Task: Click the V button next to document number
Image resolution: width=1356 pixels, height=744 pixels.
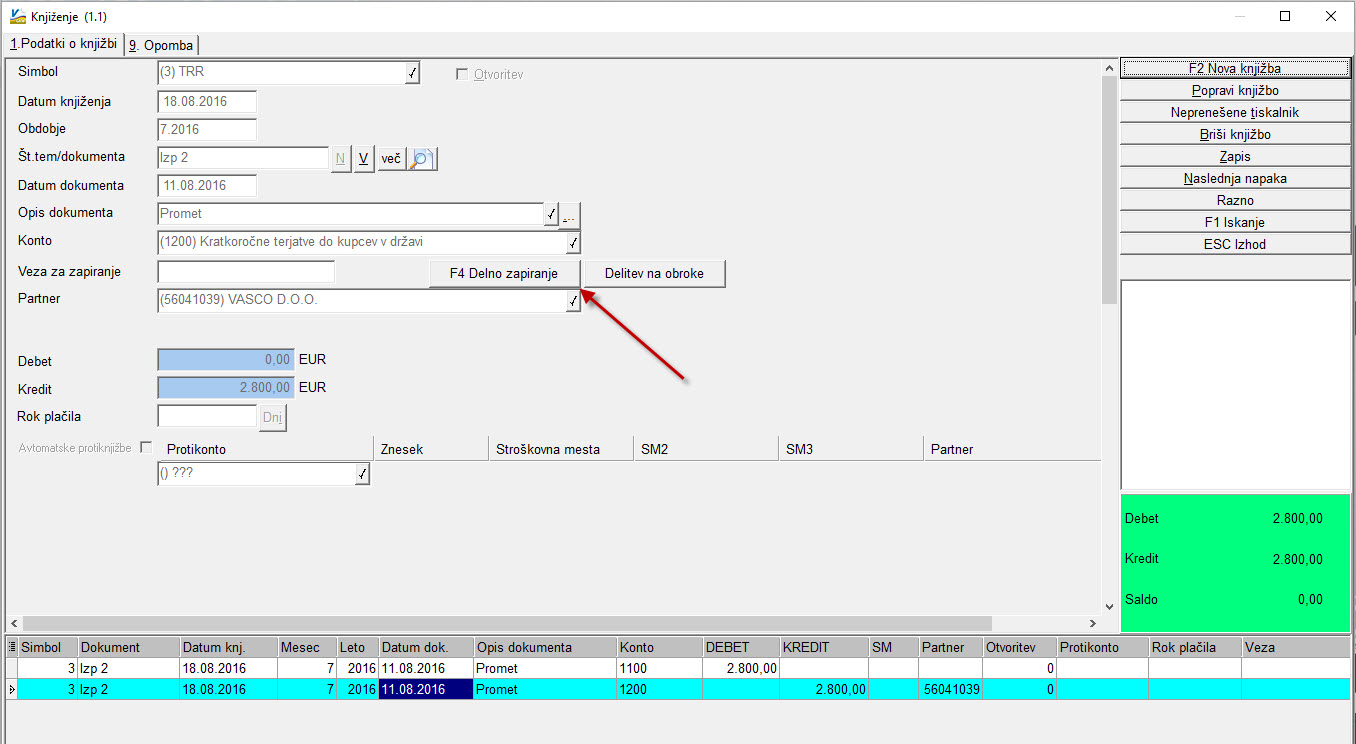Action: [x=364, y=159]
